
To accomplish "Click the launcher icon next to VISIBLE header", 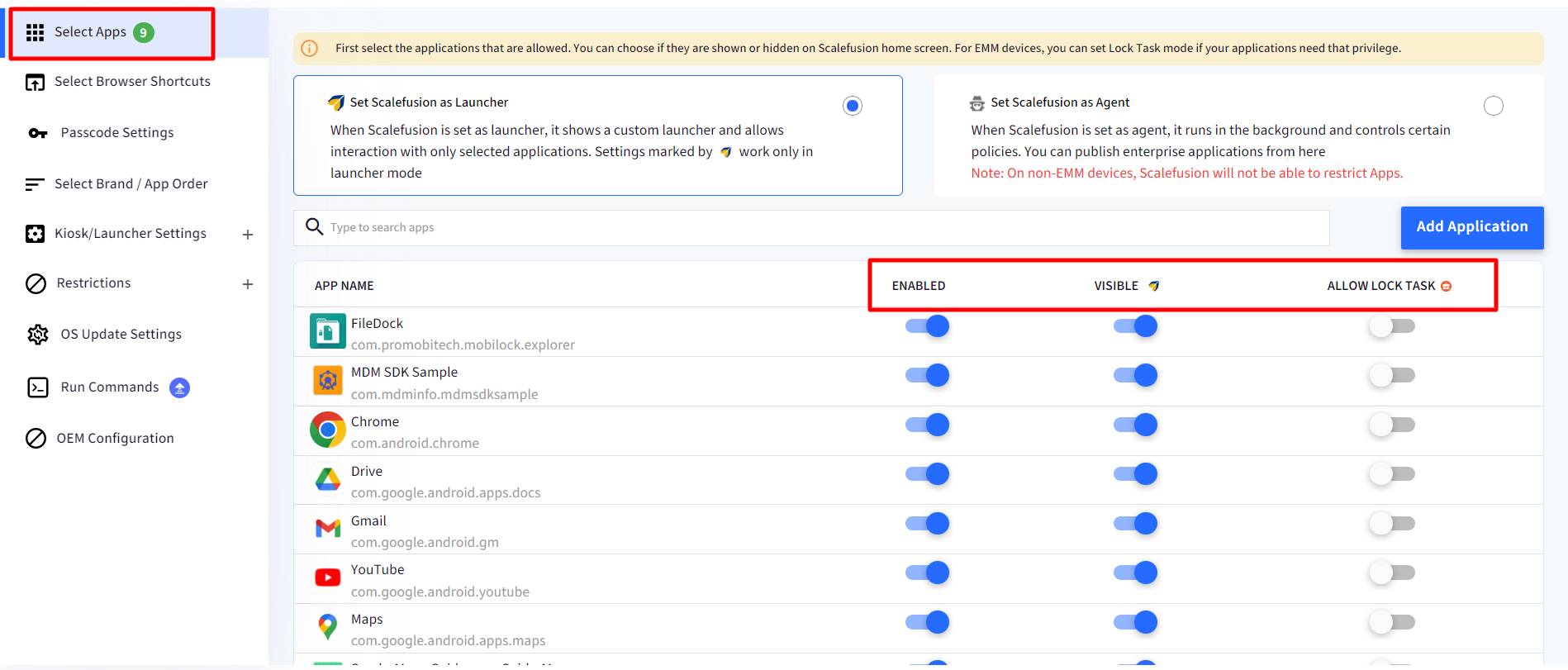I will [1154, 286].
